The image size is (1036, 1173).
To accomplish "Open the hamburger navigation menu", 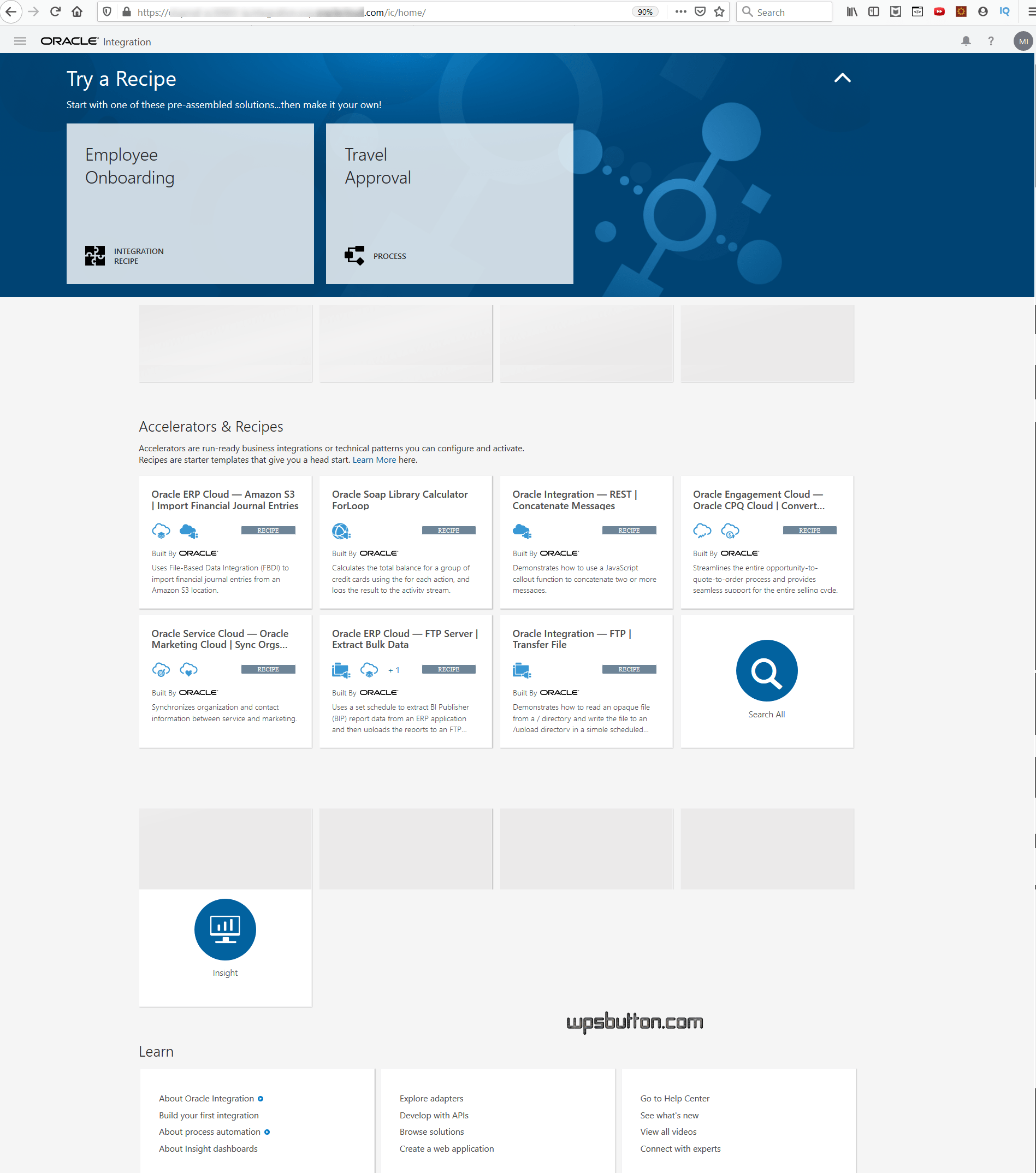I will click(20, 42).
